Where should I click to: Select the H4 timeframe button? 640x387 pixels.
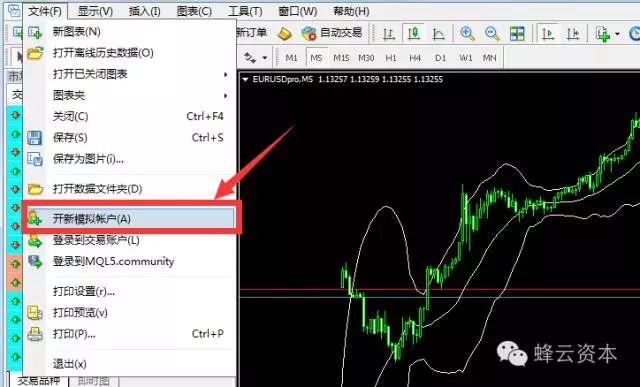click(x=415, y=58)
